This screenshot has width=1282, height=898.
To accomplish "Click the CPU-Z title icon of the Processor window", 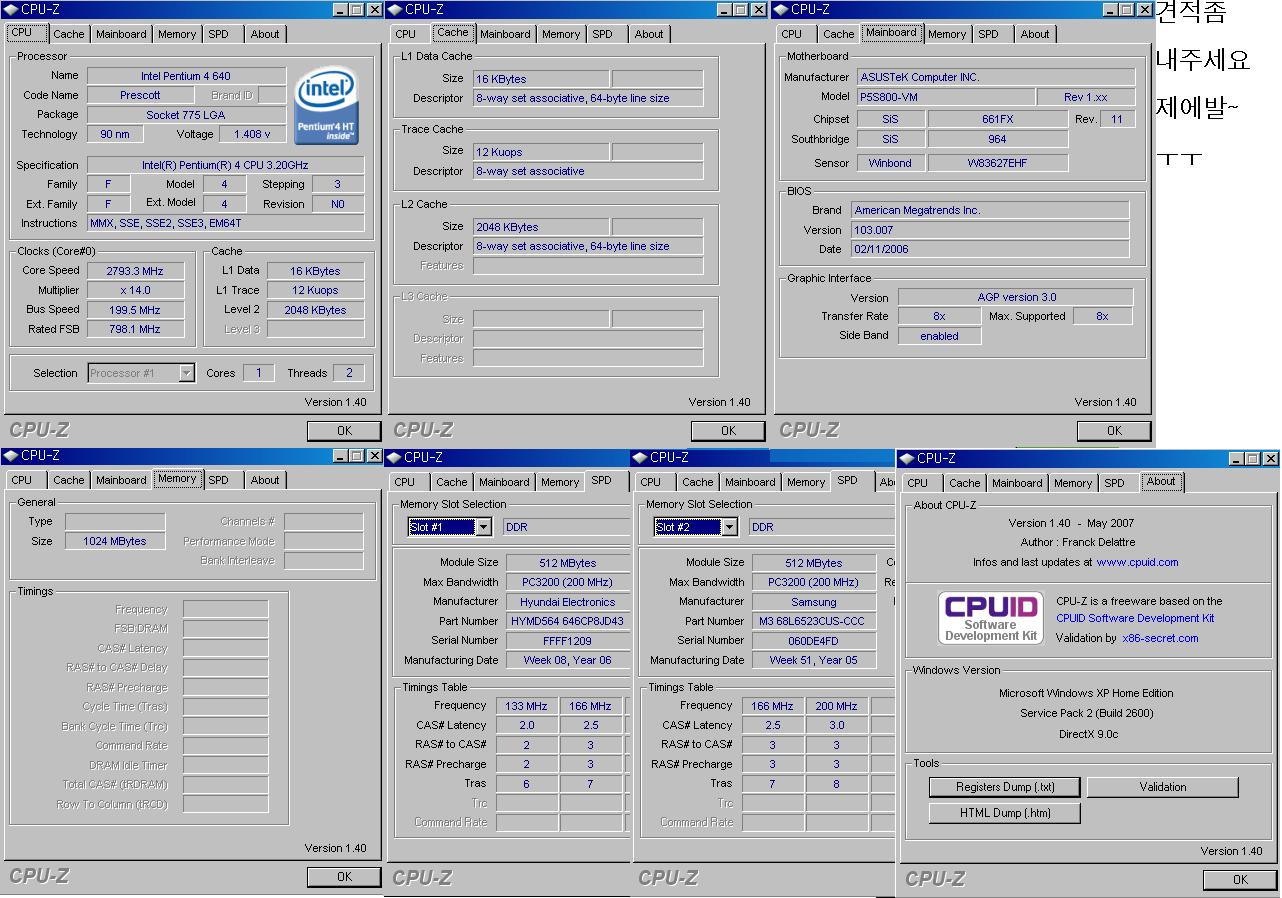I will click(11, 9).
